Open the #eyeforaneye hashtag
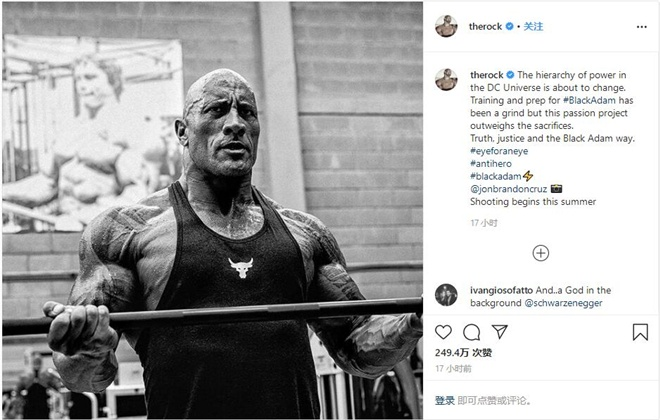 (x=499, y=151)
